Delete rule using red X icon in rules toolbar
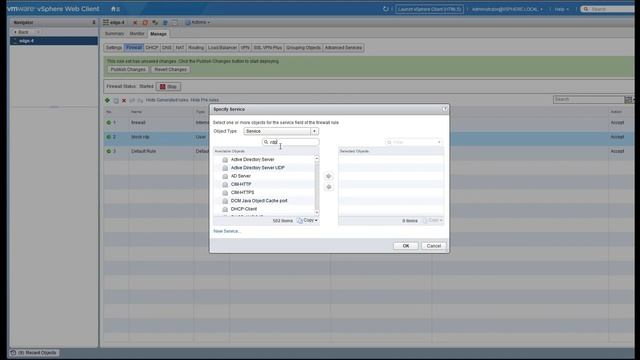Viewport: 640px width, 360px height. pyautogui.click(x=124, y=100)
